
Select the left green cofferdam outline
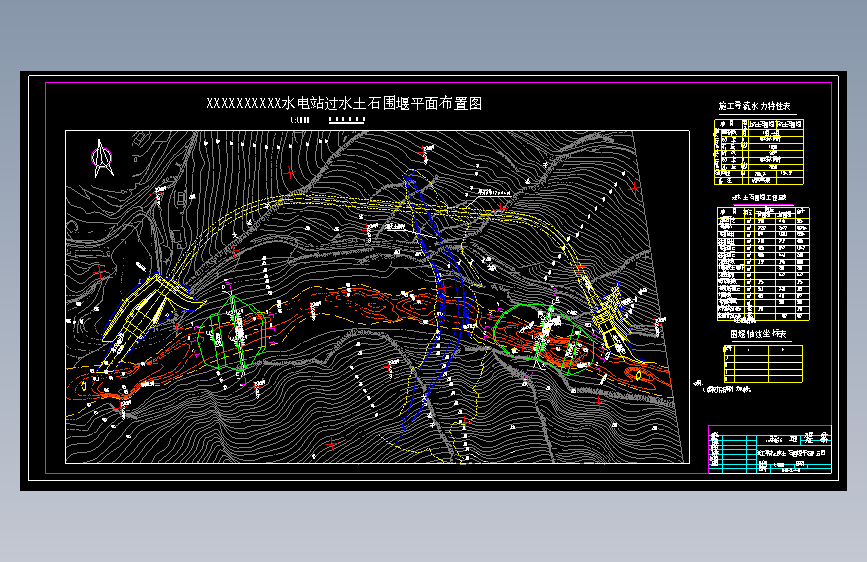click(233, 334)
